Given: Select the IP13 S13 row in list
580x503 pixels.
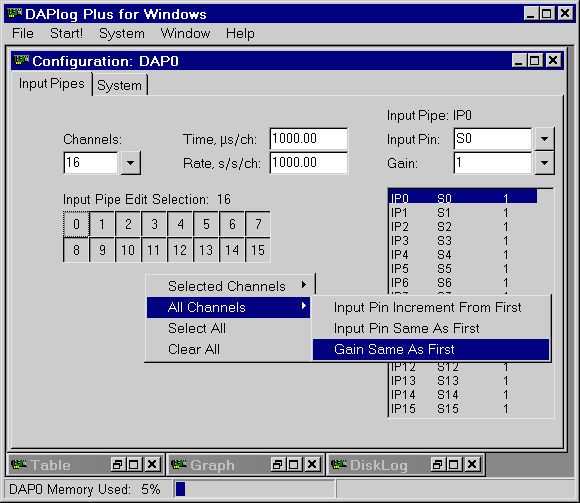Looking at the screenshot, I should point(463,381).
